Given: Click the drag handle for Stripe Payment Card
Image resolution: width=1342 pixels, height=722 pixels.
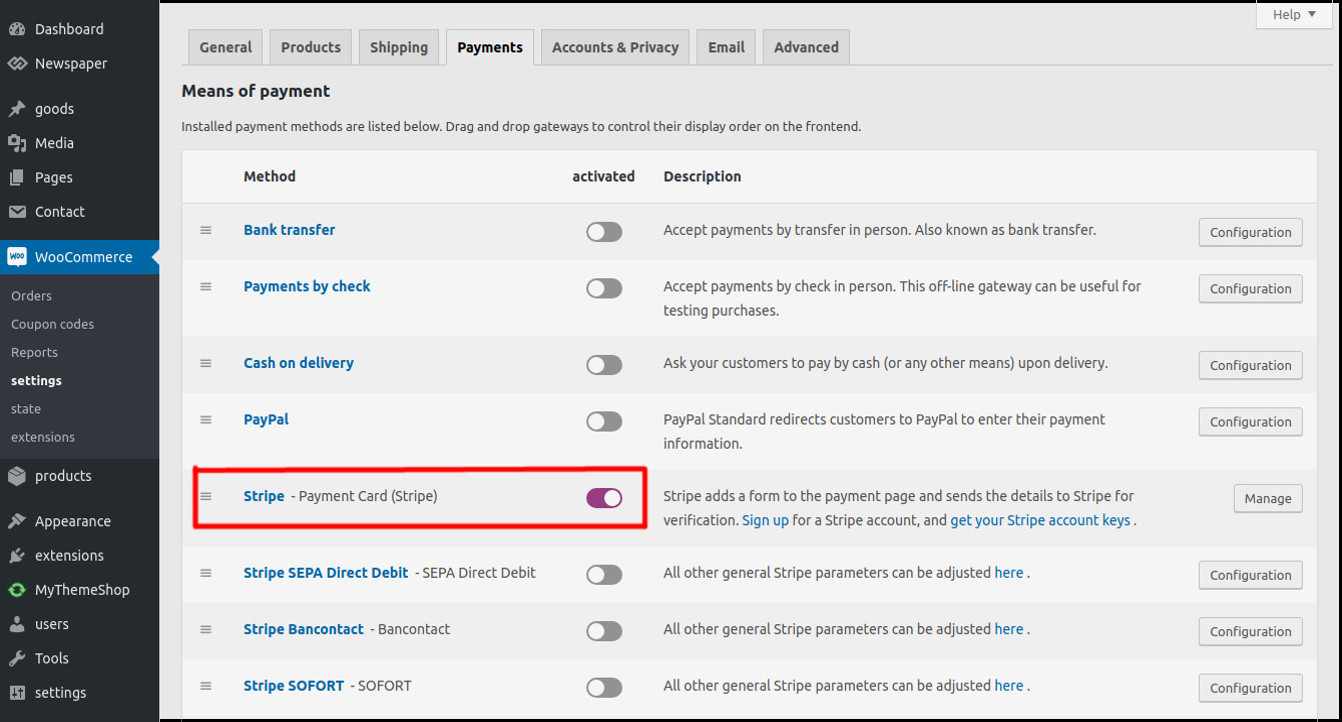Looking at the screenshot, I should click(x=206, y=496).
